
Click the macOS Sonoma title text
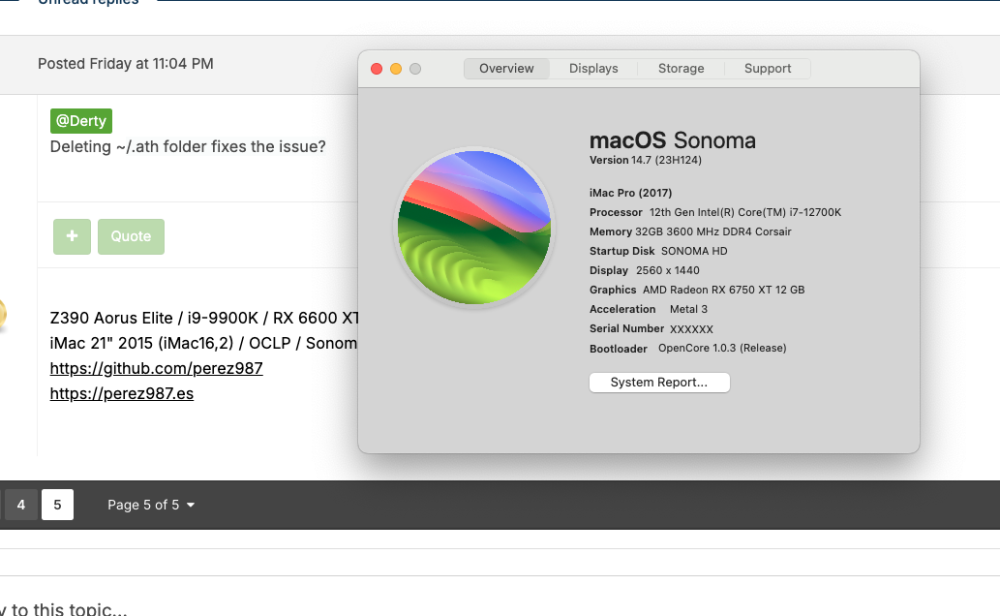(672, 140)
